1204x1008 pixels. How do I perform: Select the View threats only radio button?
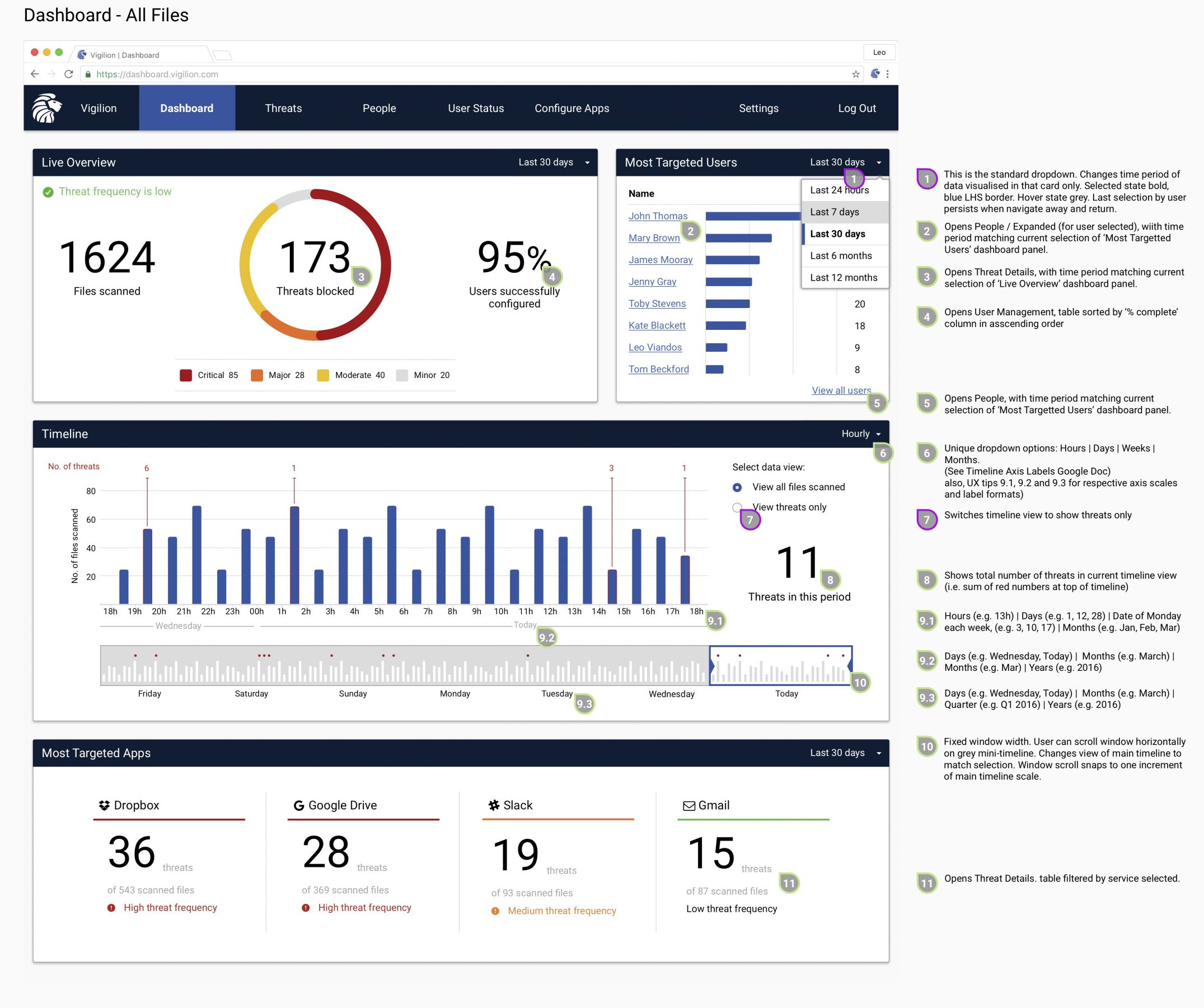pos(738,507)
